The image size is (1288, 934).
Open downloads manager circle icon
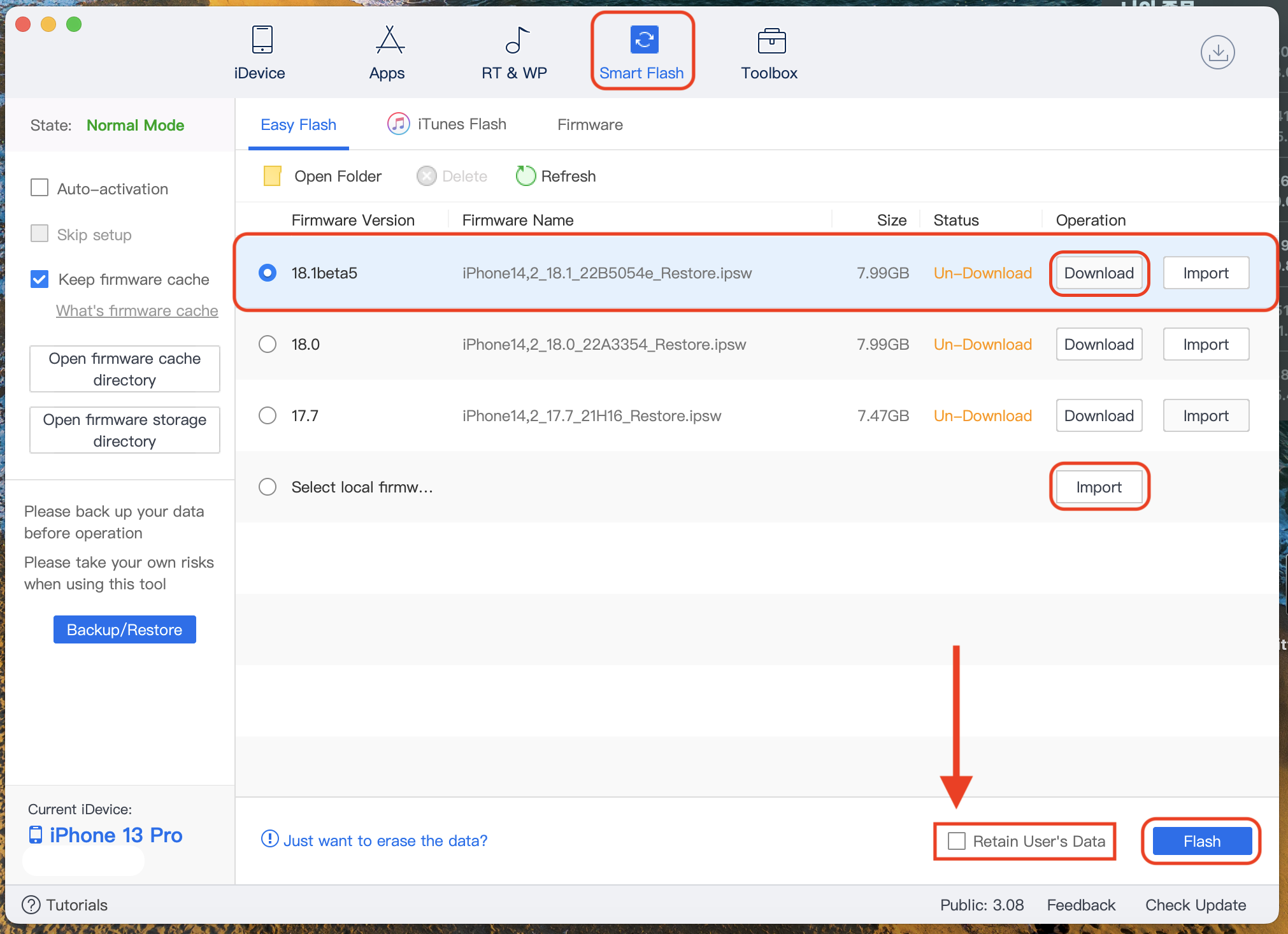[1217, 53]
